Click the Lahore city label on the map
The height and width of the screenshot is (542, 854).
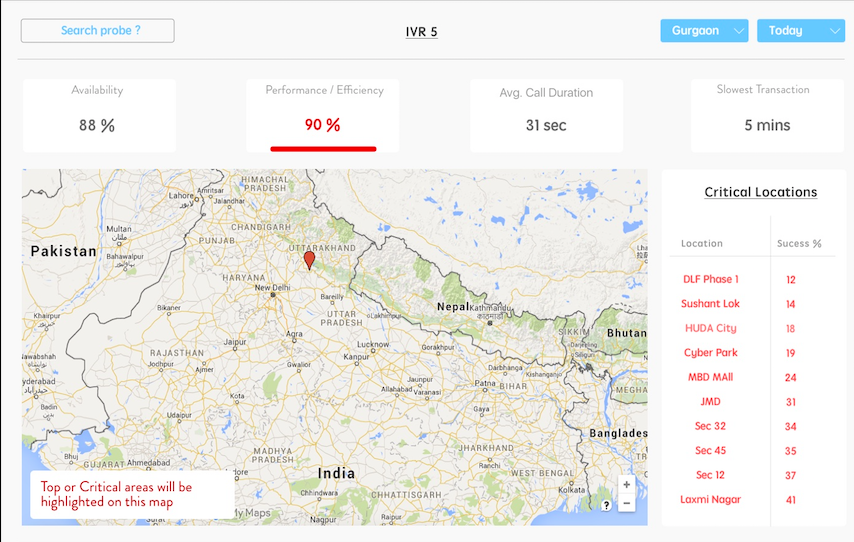(181, 196)
